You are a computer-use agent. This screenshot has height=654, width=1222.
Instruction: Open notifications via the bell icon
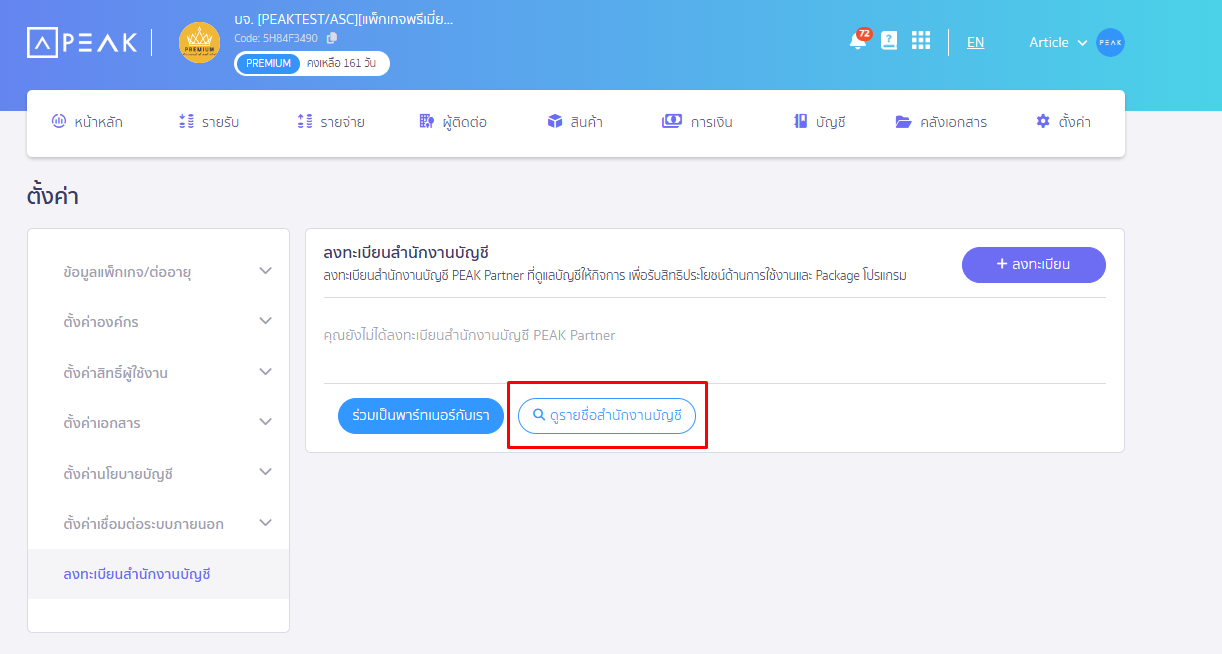point(857,42)
